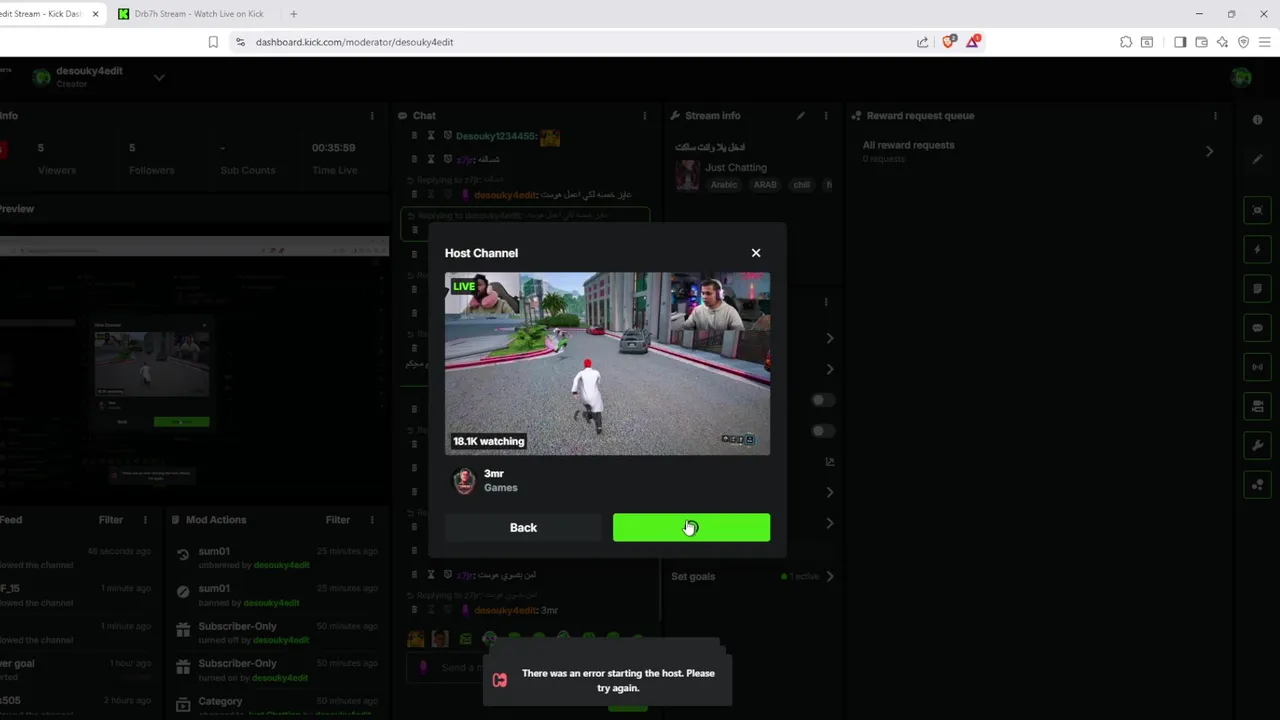Viewport: 1280px width, 720px height.
Task: Click the wrench tools icon in right sidebar
Action: [1257, 446]
